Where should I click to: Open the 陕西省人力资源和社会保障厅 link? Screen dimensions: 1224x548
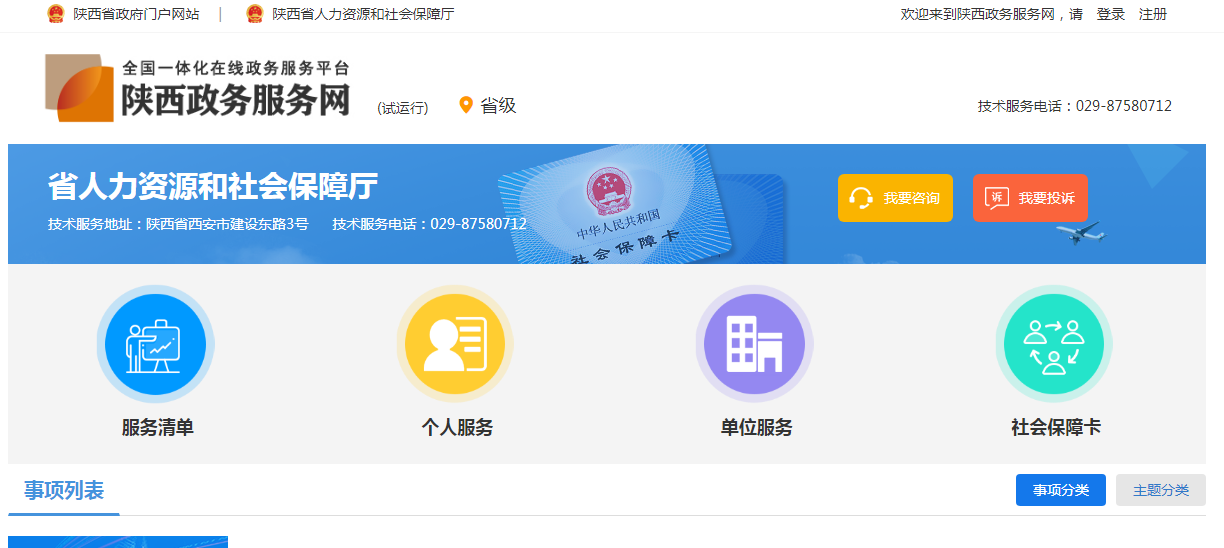coord(363,14)
